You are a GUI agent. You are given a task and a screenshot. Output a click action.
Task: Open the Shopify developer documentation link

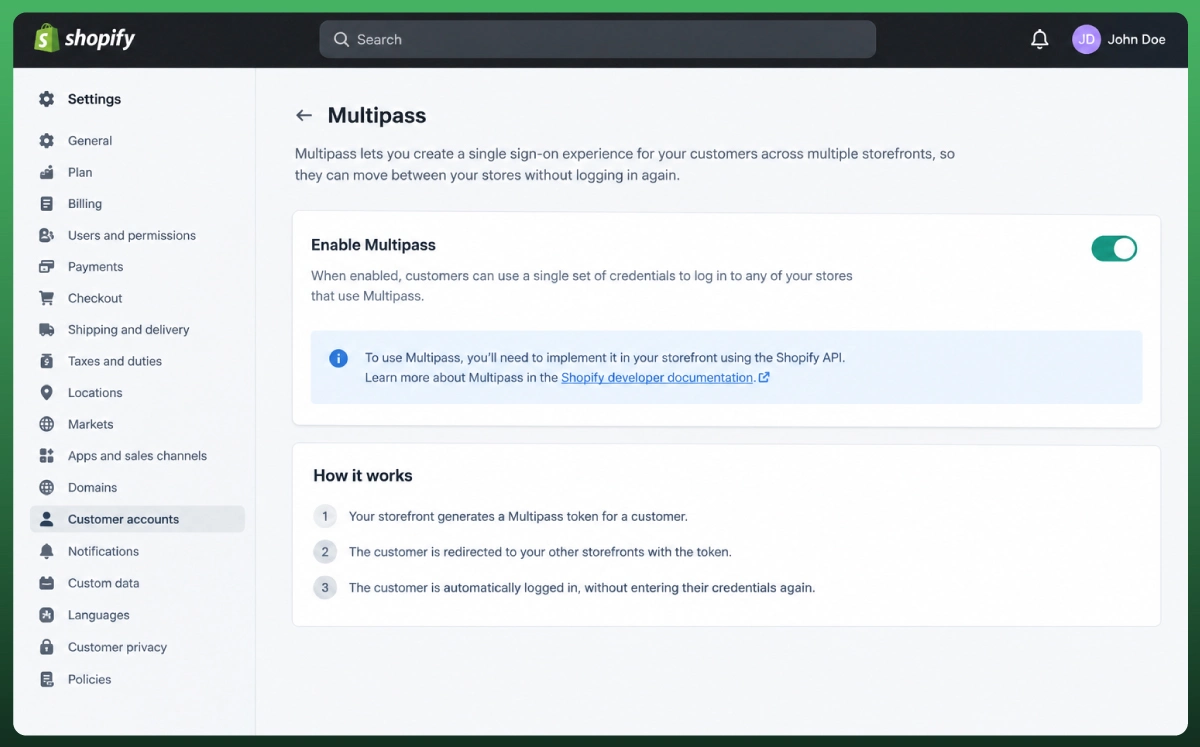[x=657, y=378]
